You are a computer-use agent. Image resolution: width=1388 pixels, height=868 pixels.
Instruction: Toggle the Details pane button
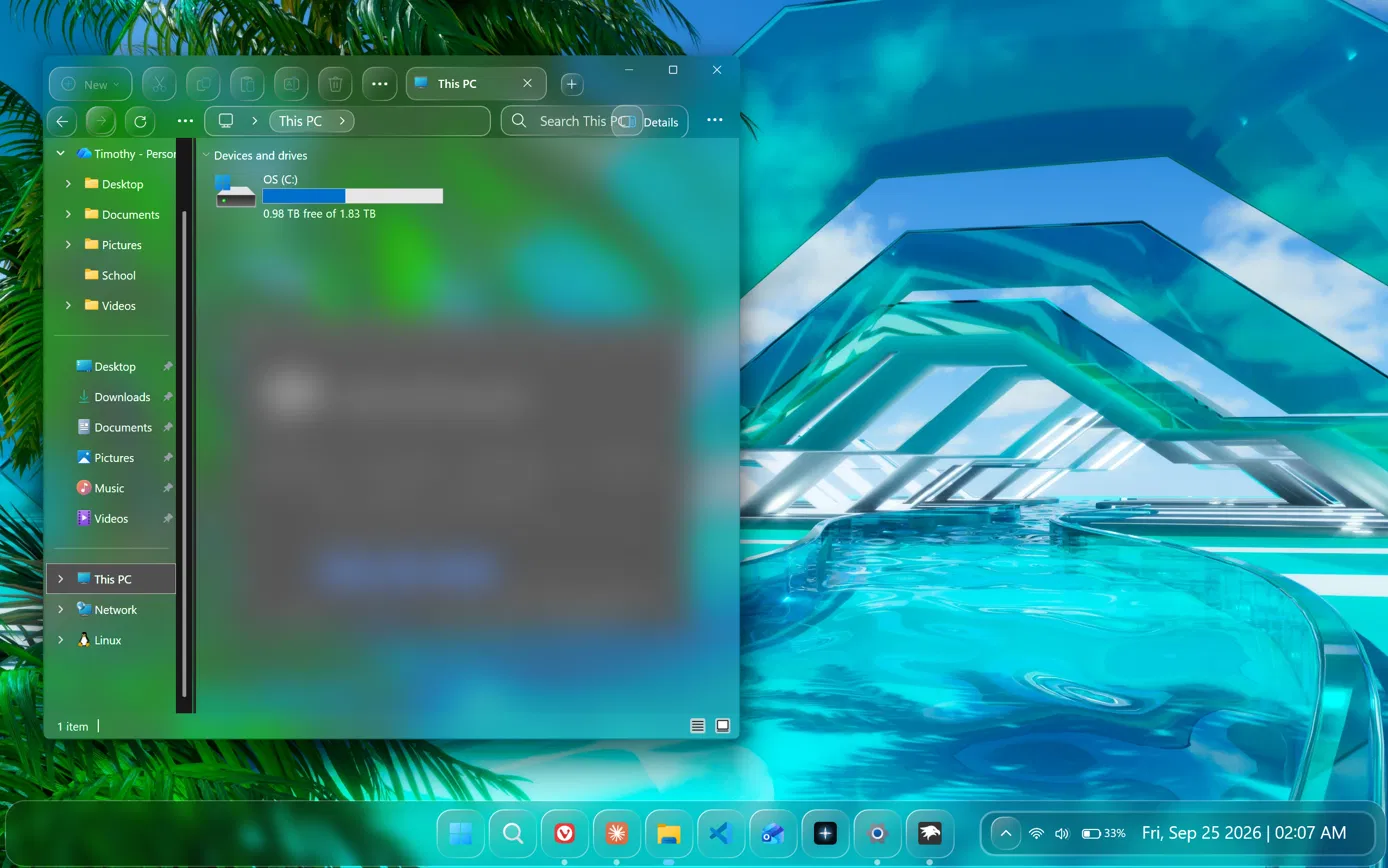tap(650, 121)
